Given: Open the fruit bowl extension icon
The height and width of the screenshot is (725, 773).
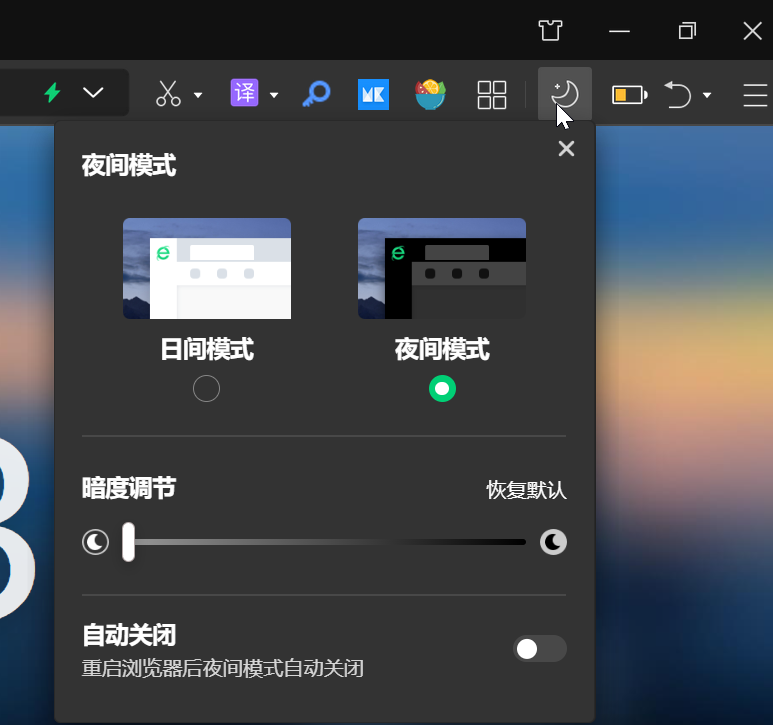Looking at the screenshot, I should [x=430, y=94].
